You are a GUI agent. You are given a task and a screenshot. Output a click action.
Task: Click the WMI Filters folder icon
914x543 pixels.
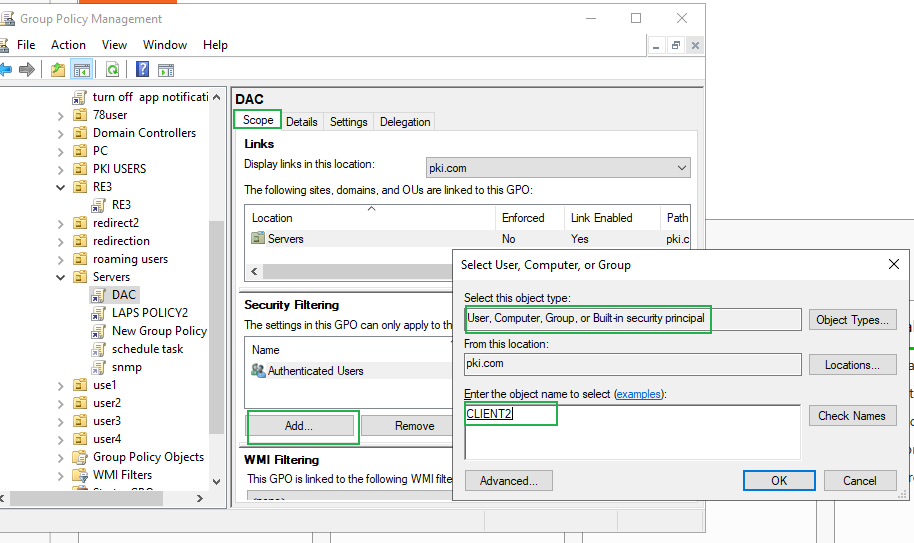(x=79, y=475)
